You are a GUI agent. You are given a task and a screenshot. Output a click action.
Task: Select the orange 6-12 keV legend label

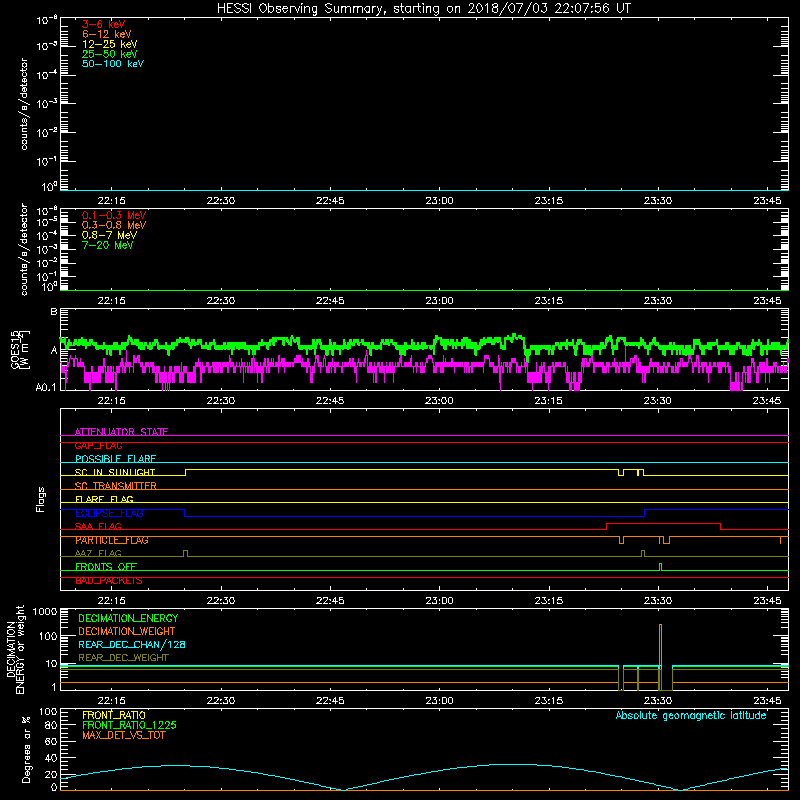107,34
